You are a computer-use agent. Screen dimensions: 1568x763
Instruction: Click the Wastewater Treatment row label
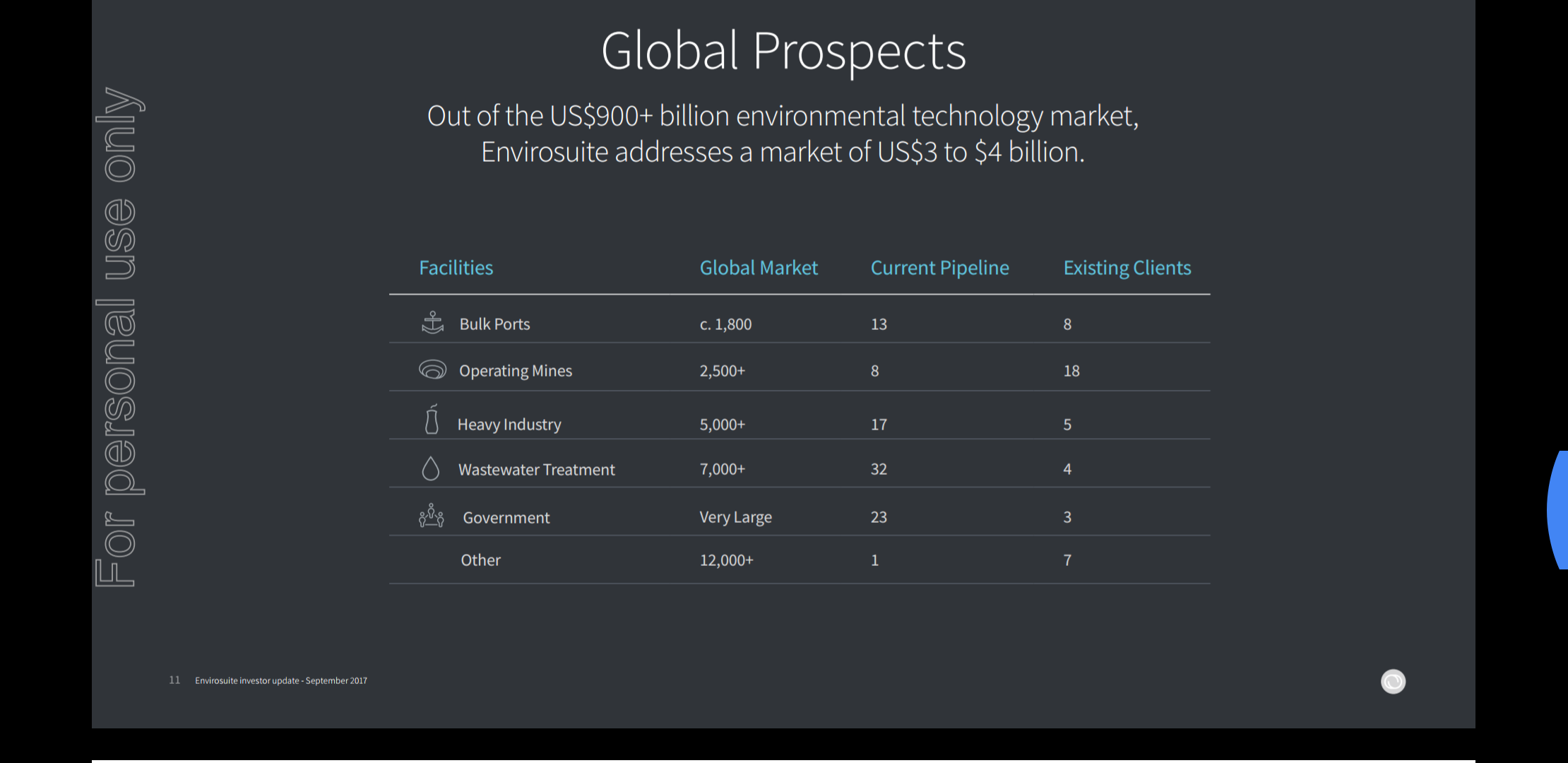coord(536,470)
